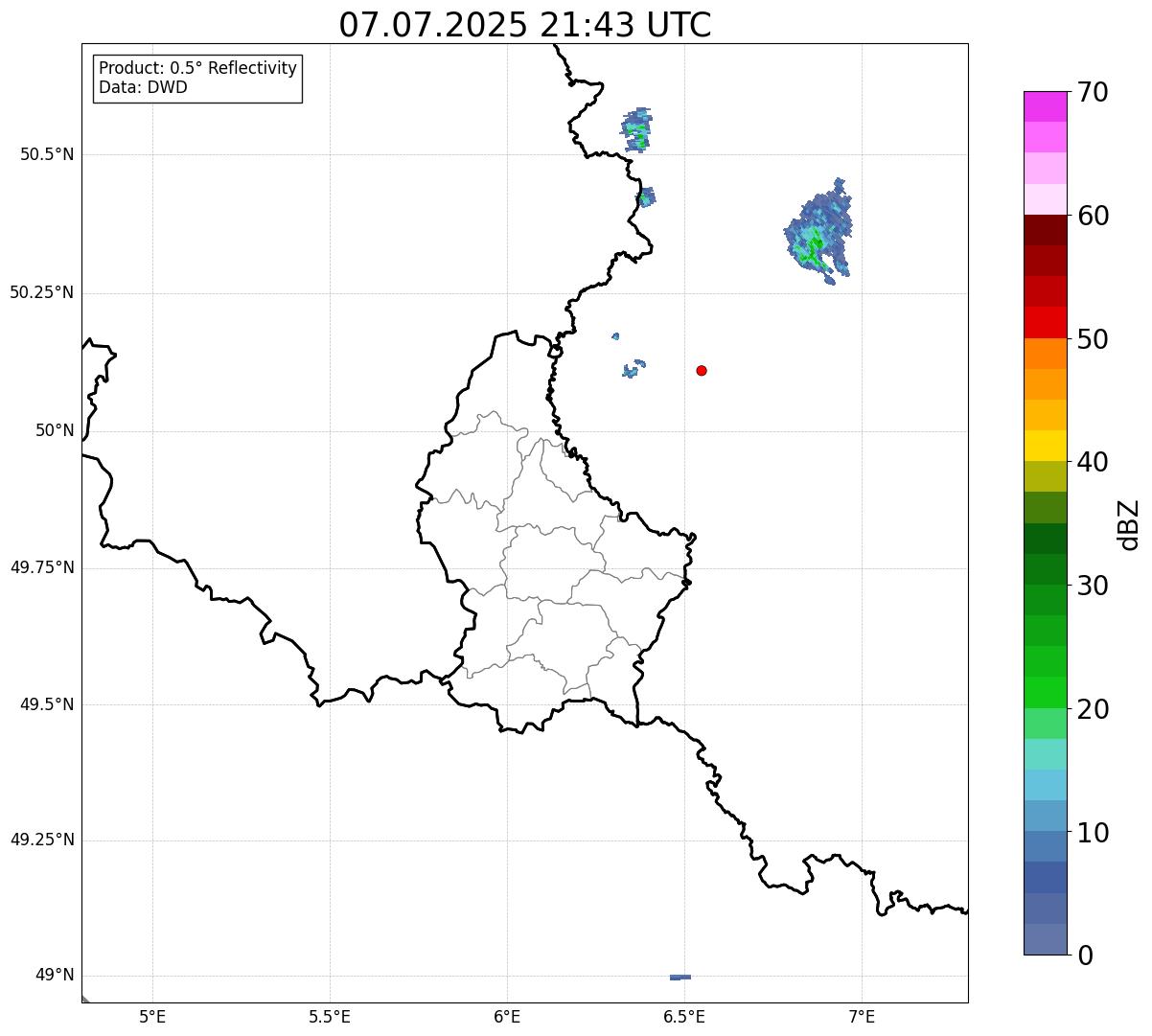Image resolution: width=1152 pixels, height=1036 pixels.
Task: Click the 49.25°N latitude label
Action: (41, 840)
